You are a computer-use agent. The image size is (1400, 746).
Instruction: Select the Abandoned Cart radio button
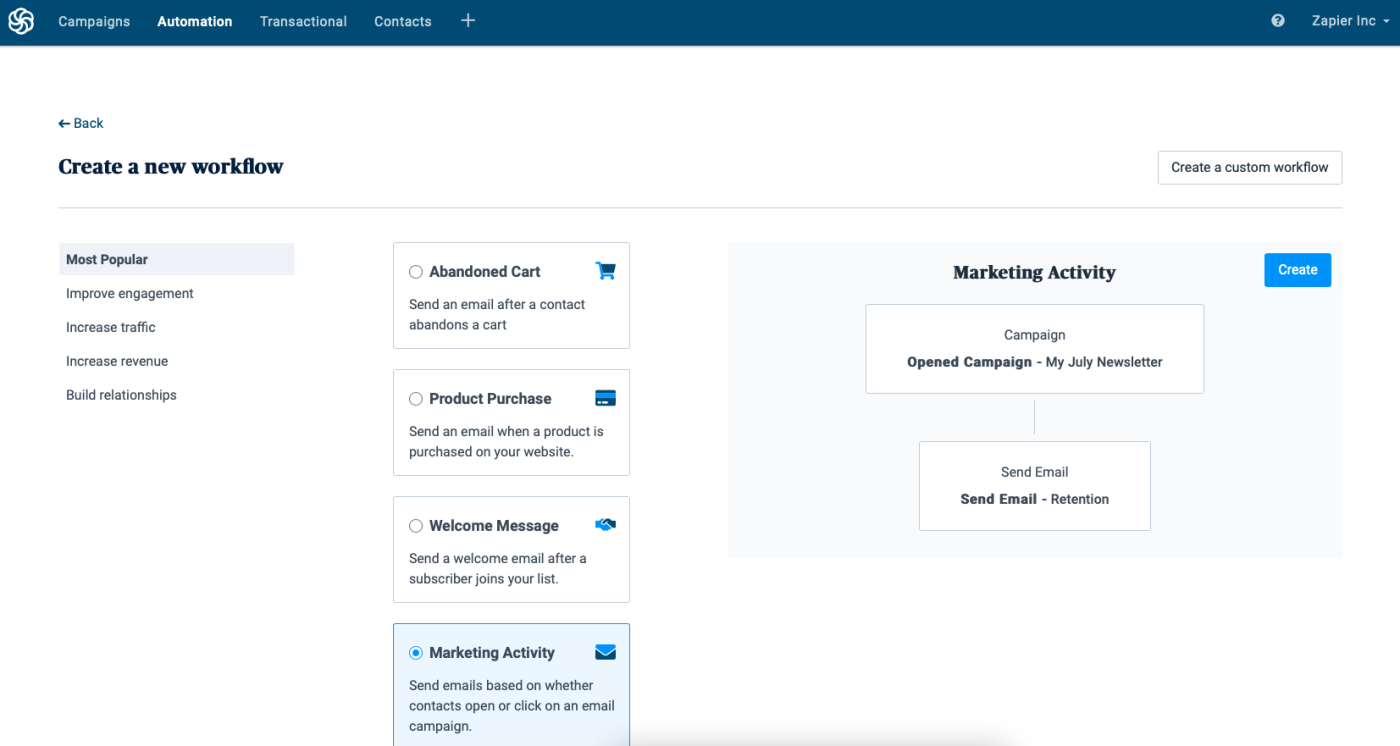tap(416, 272)
